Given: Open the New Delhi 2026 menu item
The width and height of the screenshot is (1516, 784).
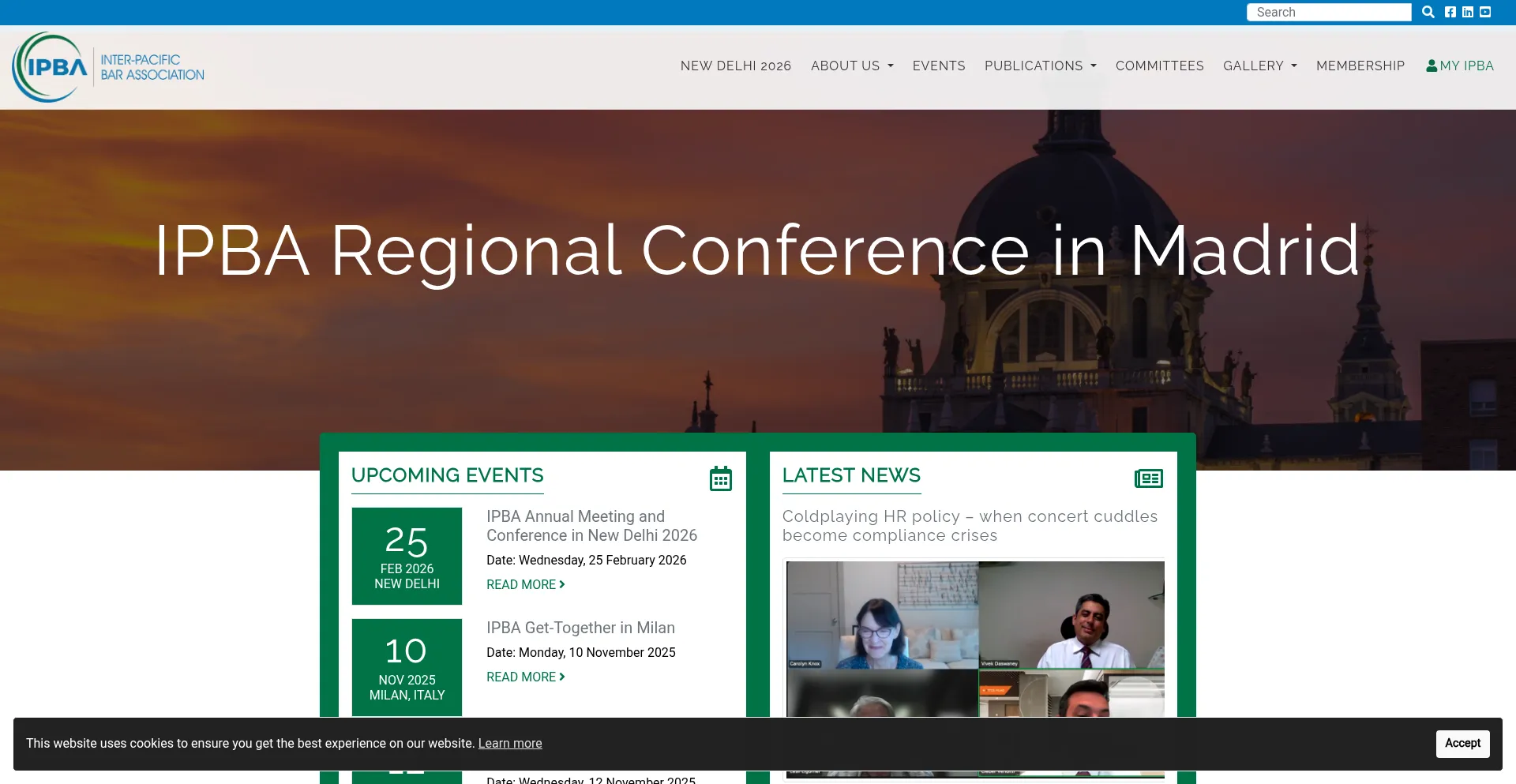Looking at the screenshot, I should point(735,66).
